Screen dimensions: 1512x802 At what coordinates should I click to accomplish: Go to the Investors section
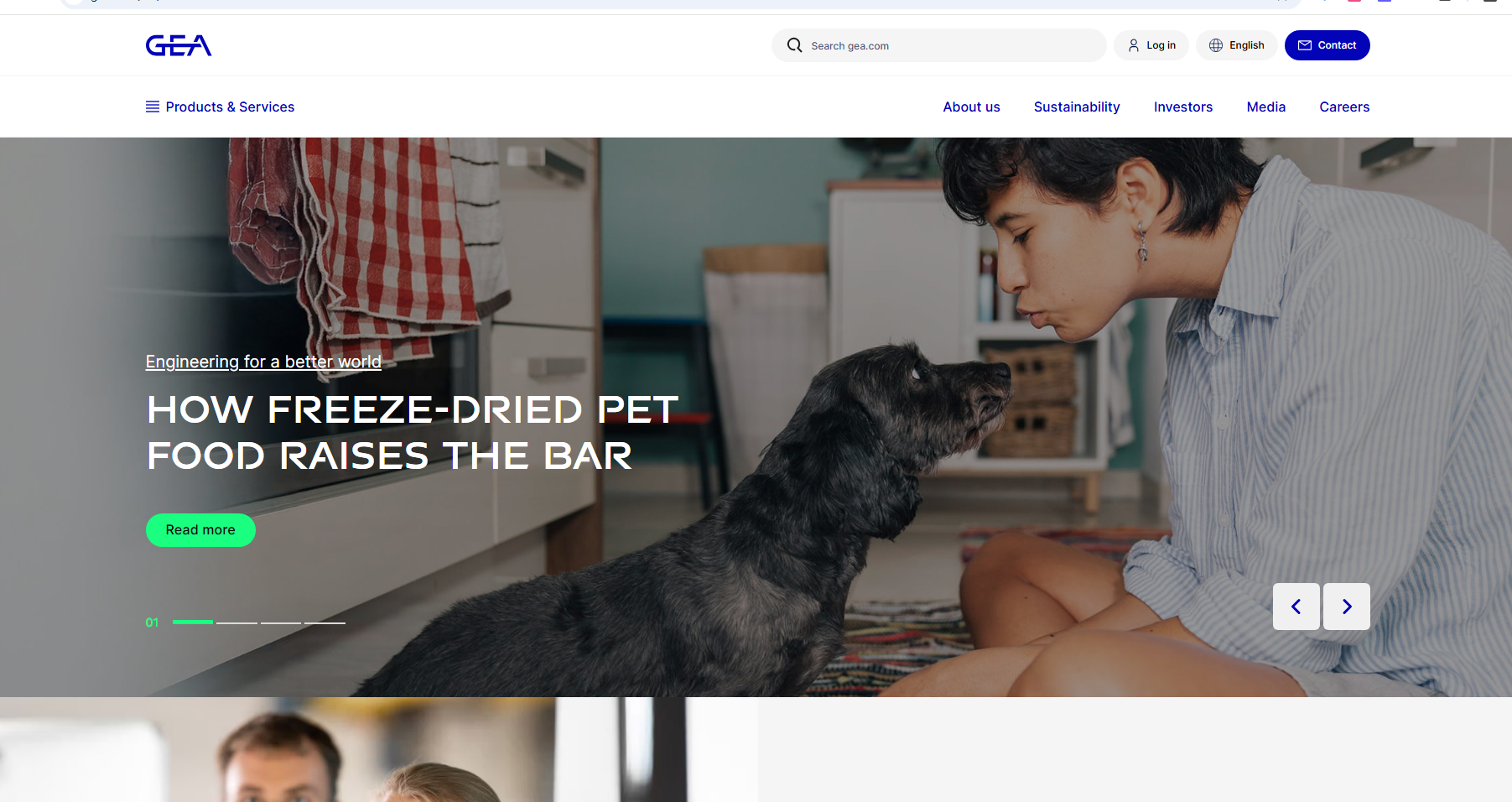(x=1182, y=107)
